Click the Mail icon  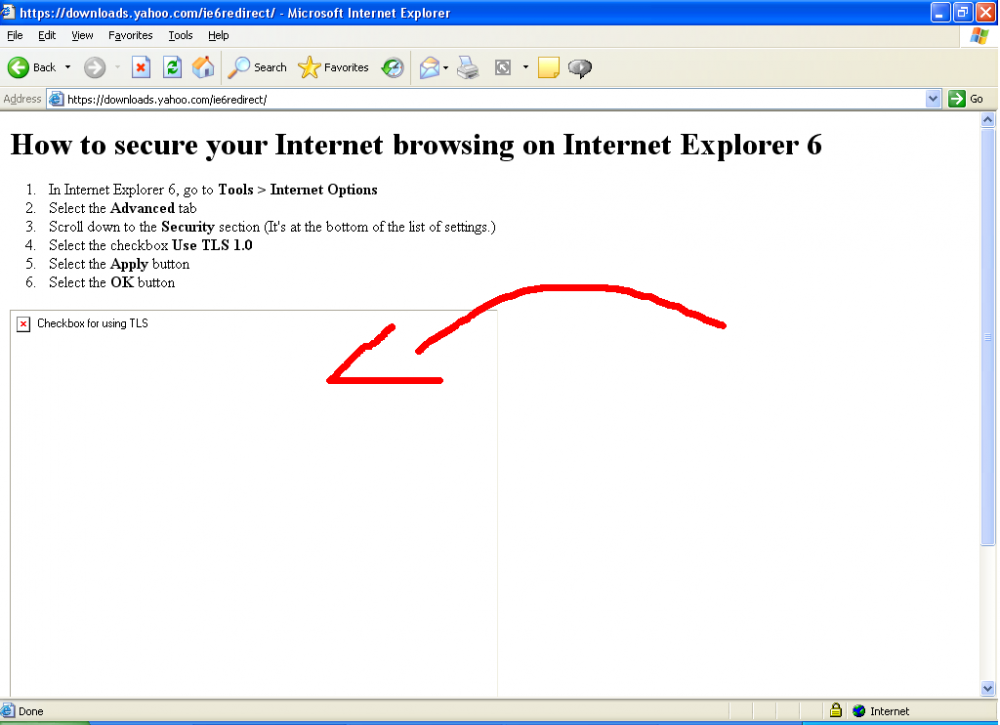pyautogui.click(x=429, y=67)
